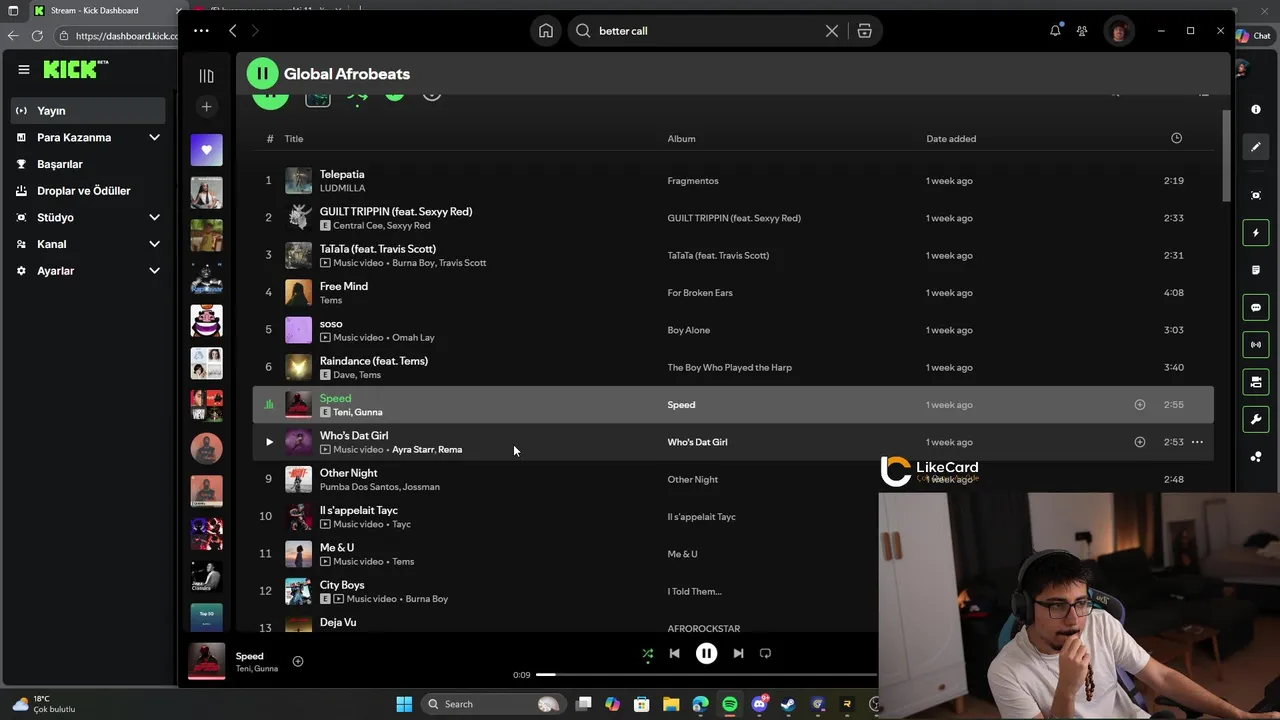
Task: Select Telepatia track row
Action: [733, 181]
